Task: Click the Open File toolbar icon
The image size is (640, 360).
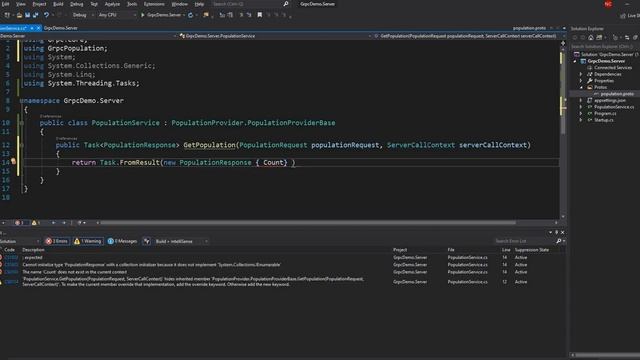Action: [19, 15]
